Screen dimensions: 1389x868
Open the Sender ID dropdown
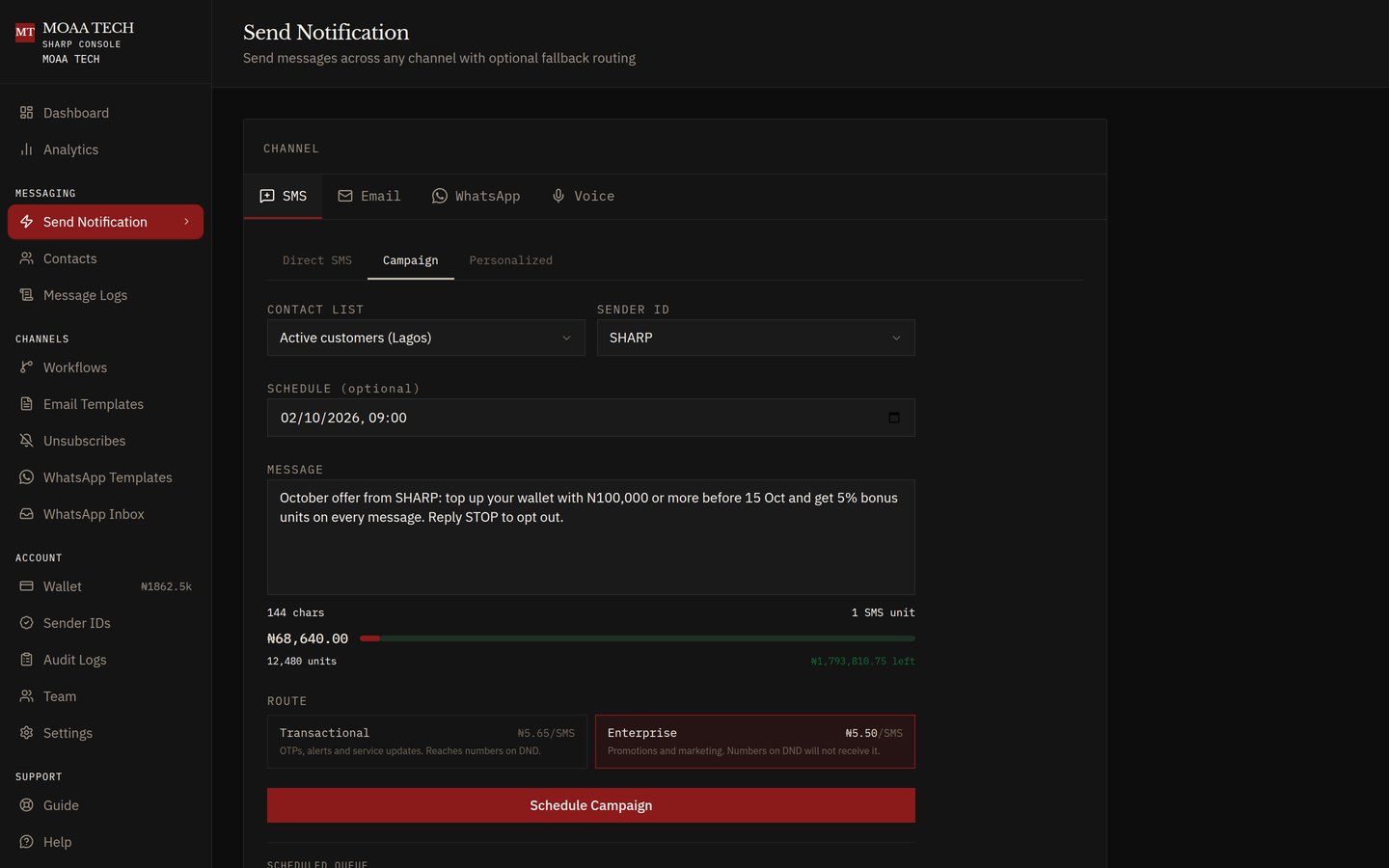[756, 338]
